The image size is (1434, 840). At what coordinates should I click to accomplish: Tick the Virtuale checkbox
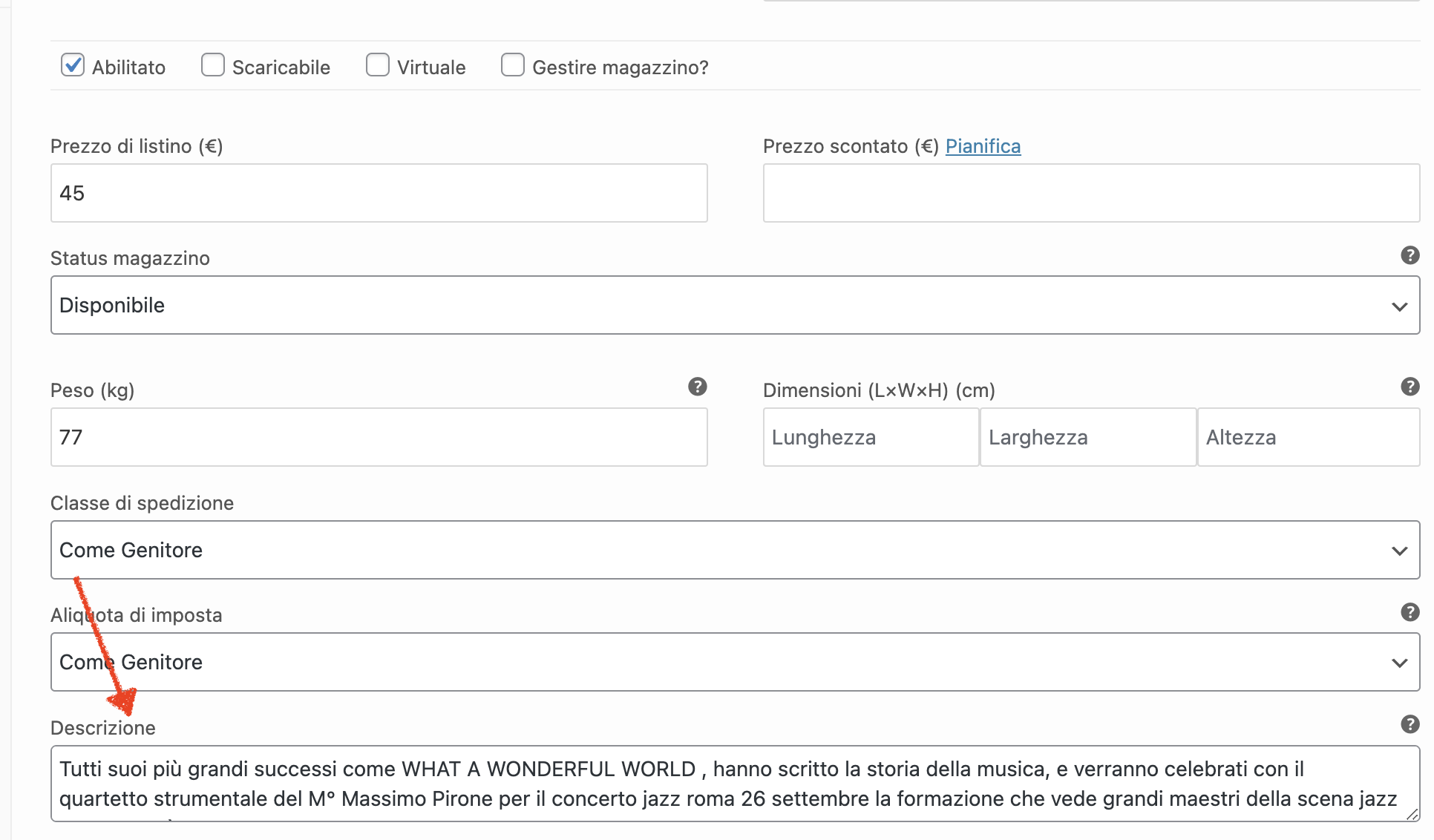point(378,65)
